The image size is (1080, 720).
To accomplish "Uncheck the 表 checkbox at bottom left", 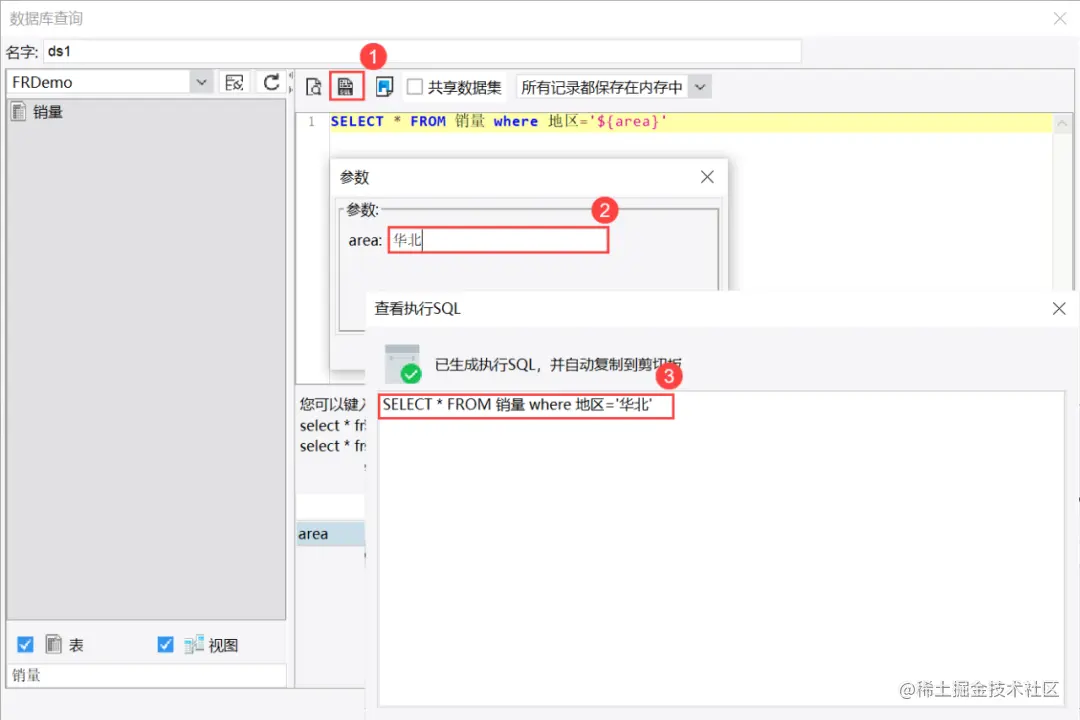I will click(25, 645).
